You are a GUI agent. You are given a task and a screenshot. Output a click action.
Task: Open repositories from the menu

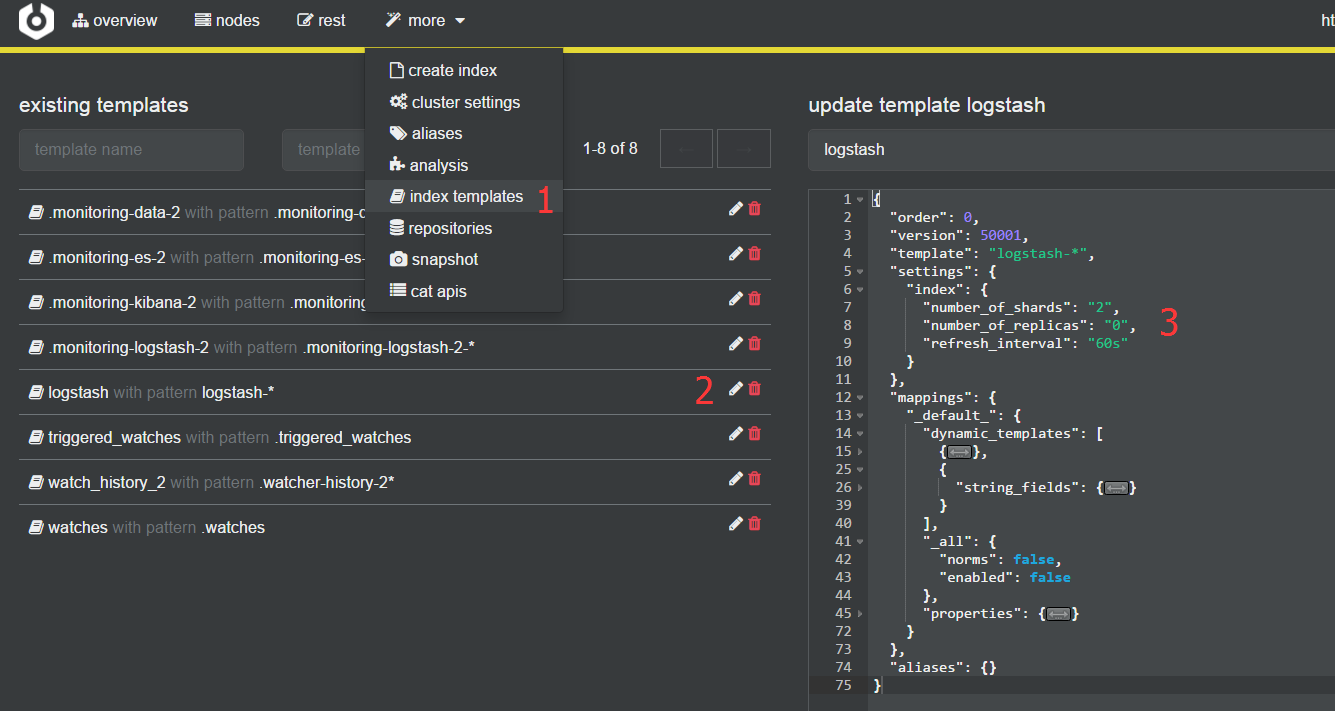(464, 228)
